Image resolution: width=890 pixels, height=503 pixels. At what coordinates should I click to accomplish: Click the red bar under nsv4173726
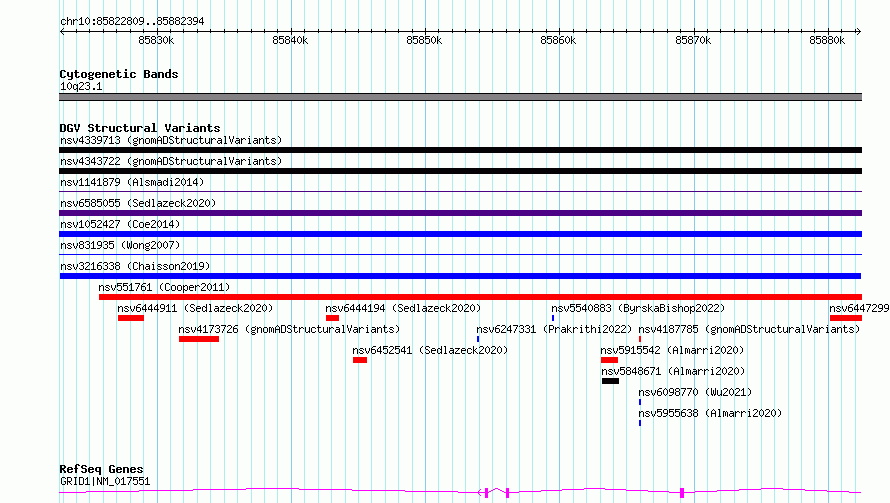click(x=199, y=339)
